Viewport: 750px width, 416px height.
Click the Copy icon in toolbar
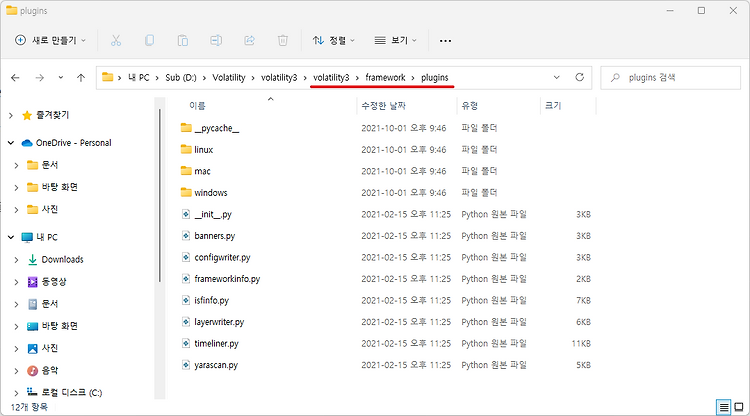[149, 41]
